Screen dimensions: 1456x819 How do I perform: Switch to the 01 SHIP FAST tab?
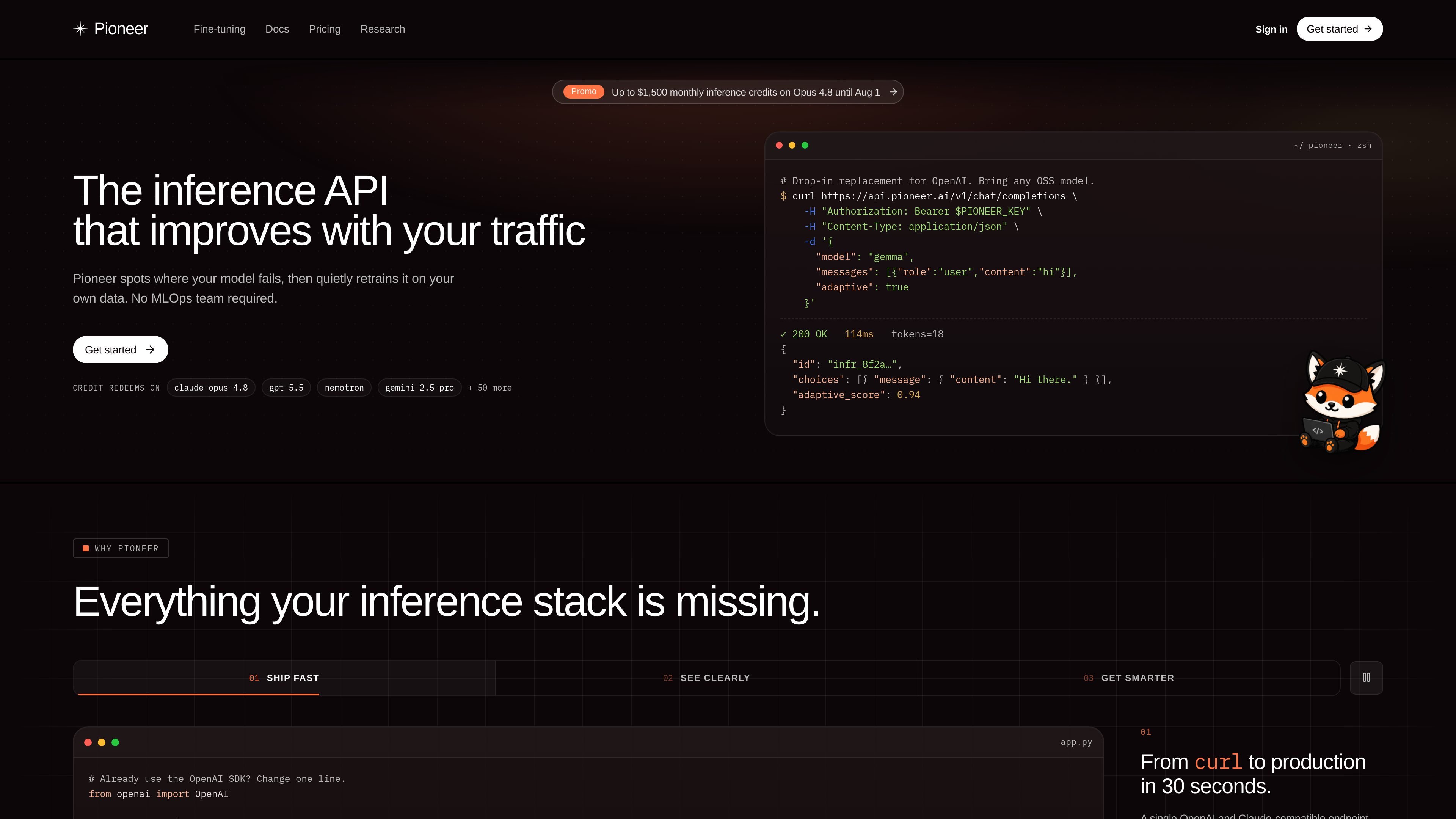click(x=284, y=678)
